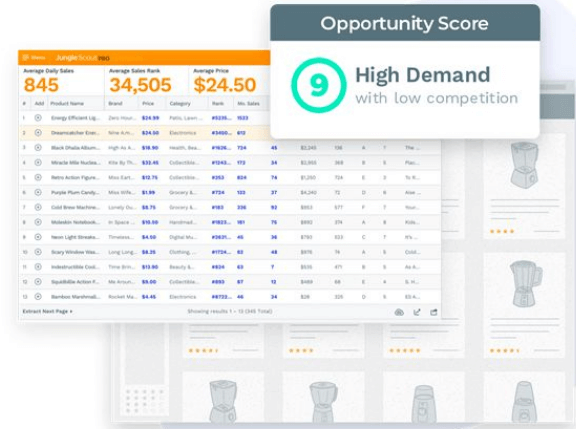576x429 pixels.
Task: Click the share export icon in footer
Action: click(x=434, y=312)
